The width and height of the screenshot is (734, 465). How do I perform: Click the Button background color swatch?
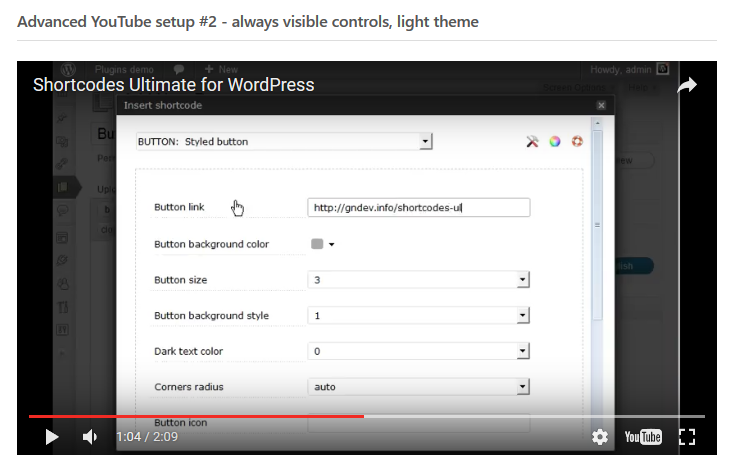coord(318,244)
